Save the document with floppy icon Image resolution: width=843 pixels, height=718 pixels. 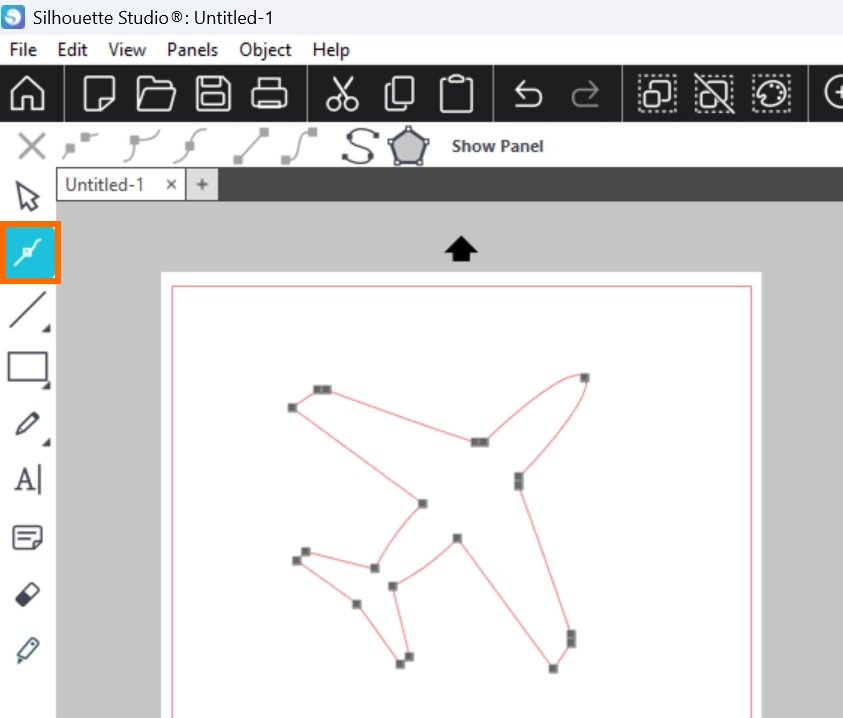click(x=213, y=94)
